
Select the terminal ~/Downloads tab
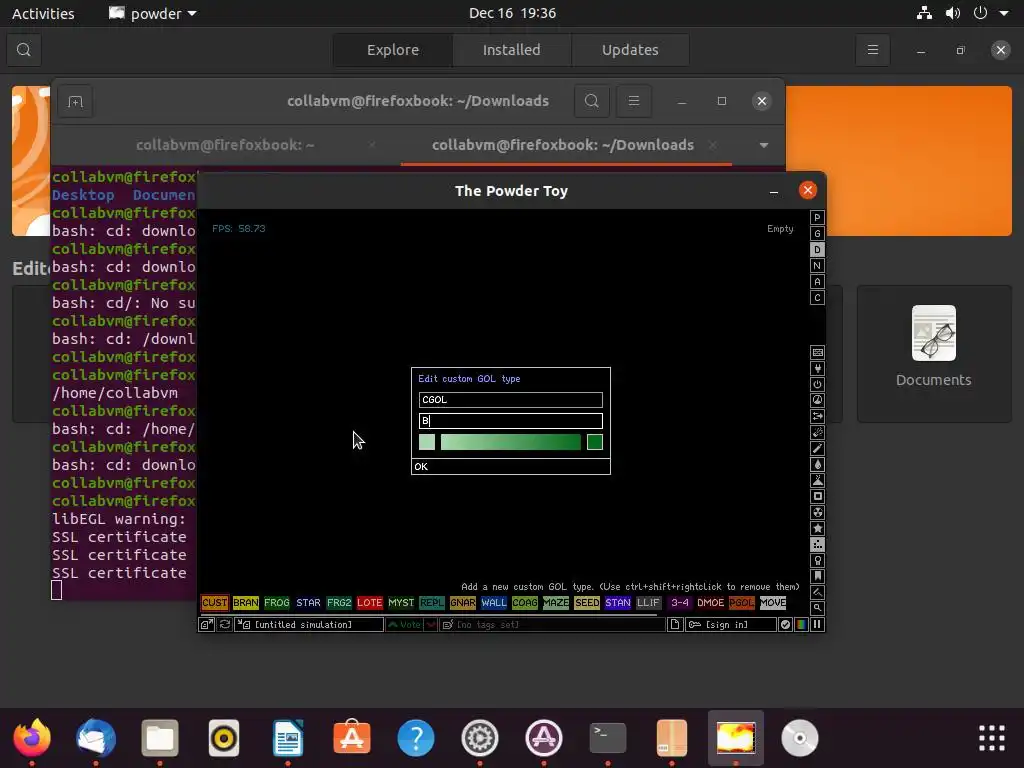[563, 145]
